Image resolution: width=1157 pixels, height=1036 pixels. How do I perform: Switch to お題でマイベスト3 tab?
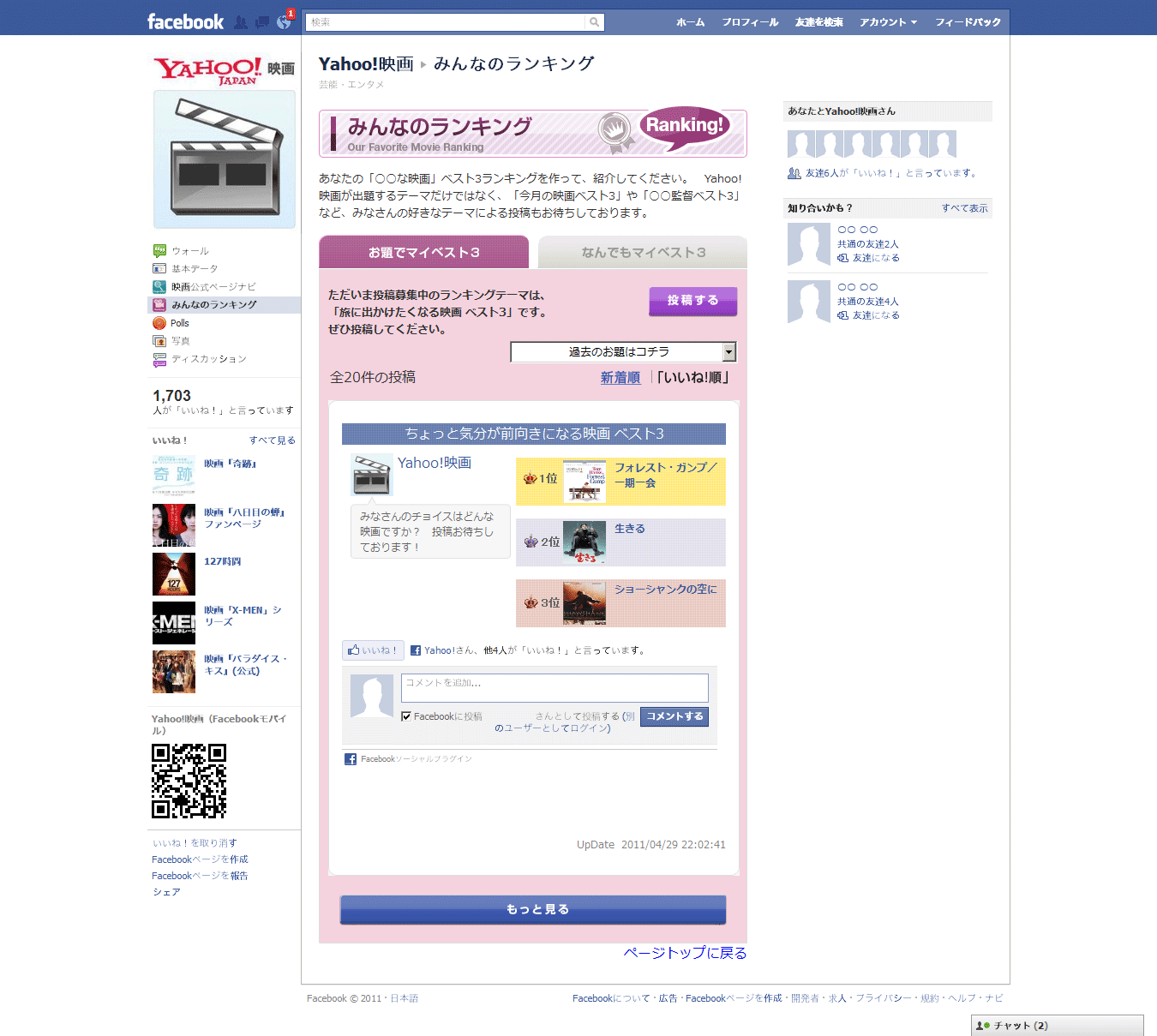(424, 253)
